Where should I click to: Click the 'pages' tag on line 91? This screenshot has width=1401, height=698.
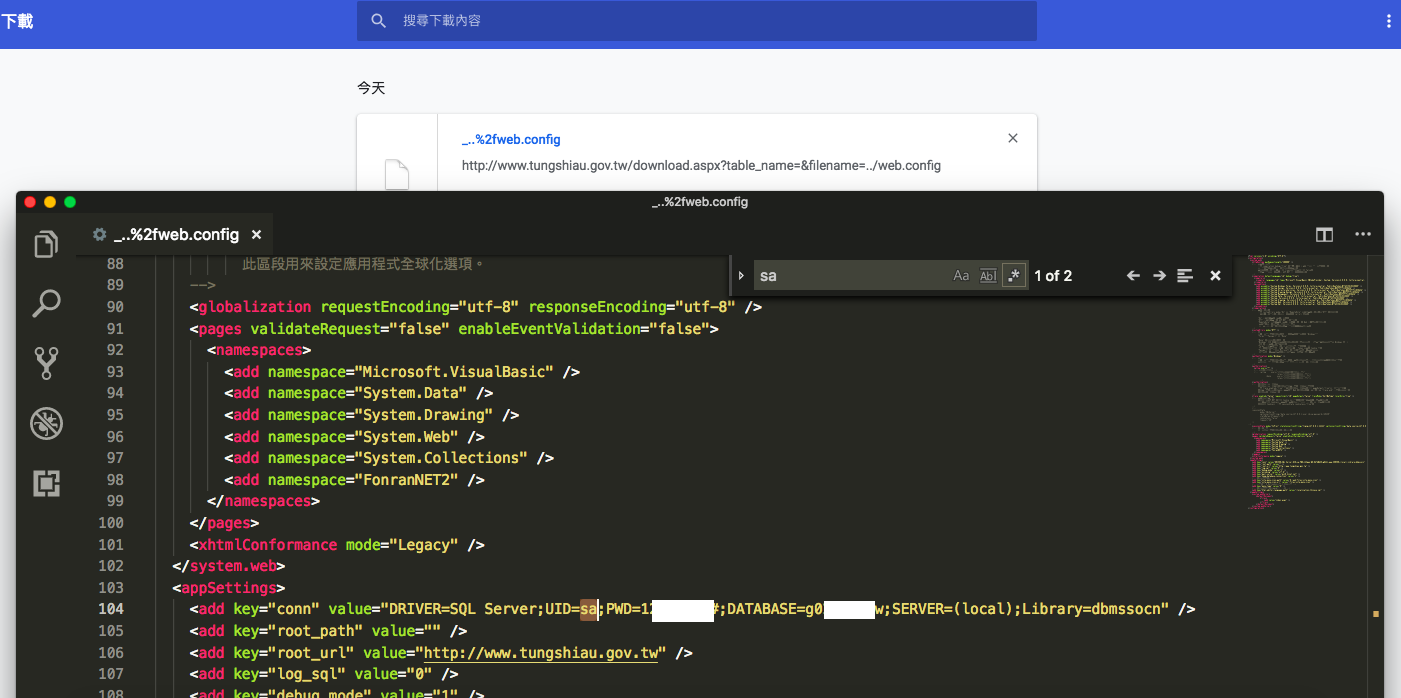pos(220,329)
